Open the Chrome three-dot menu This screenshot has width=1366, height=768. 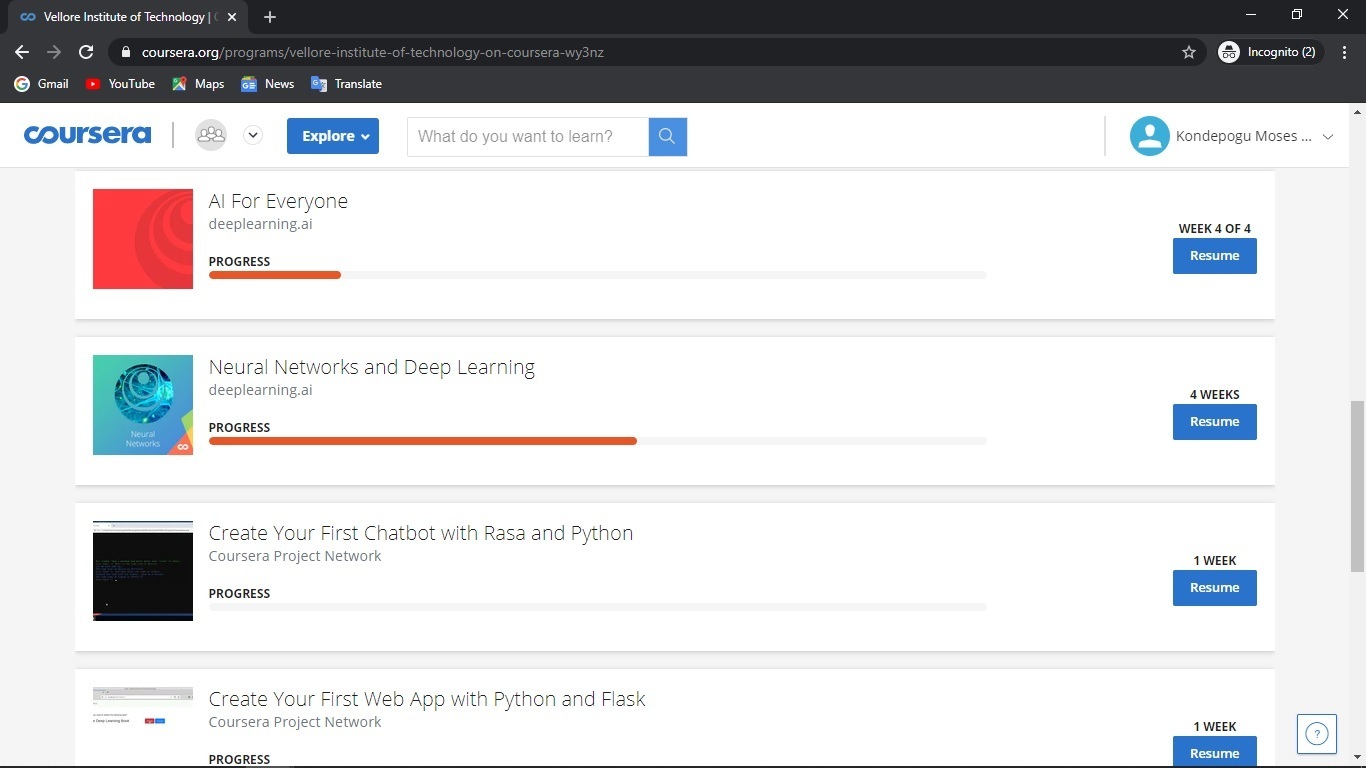[1345, 52]
